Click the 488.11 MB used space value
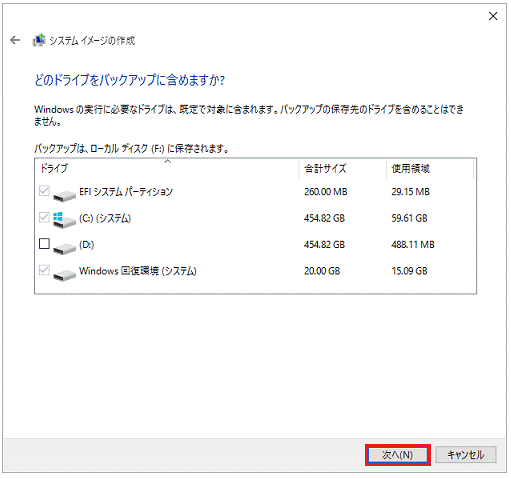 413,245
